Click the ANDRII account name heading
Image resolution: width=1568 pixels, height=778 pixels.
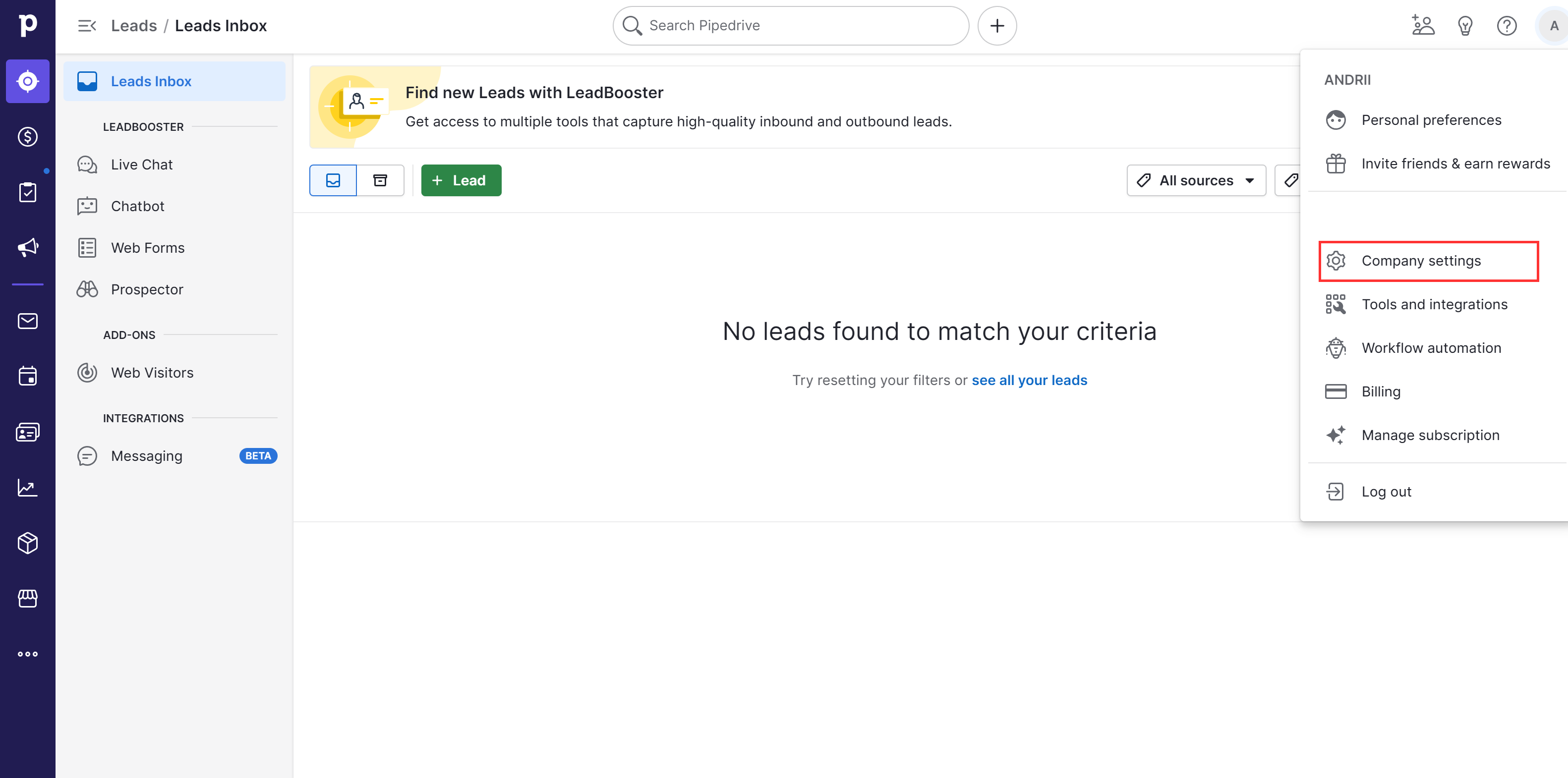point(1347,80)
